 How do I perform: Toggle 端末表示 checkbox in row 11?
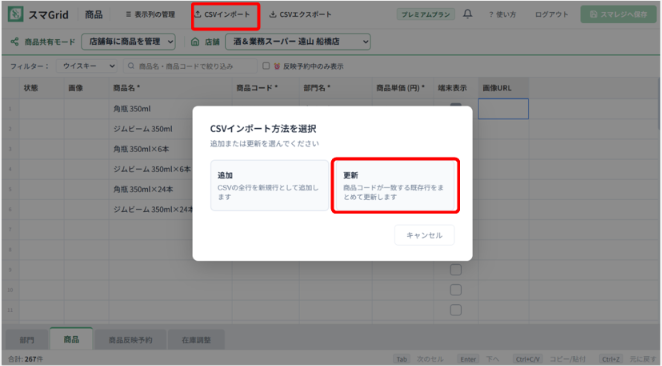click(456, 310)
